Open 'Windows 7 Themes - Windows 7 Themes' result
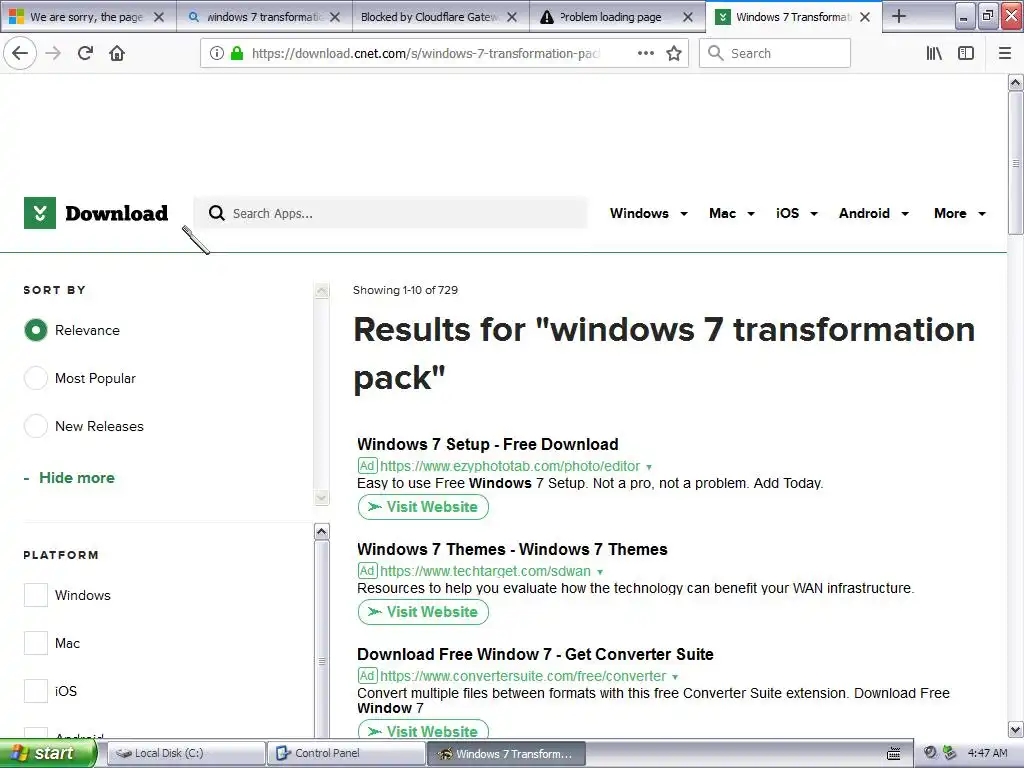The width and height of the screenshot is (1024, 768). coord(512,549)
